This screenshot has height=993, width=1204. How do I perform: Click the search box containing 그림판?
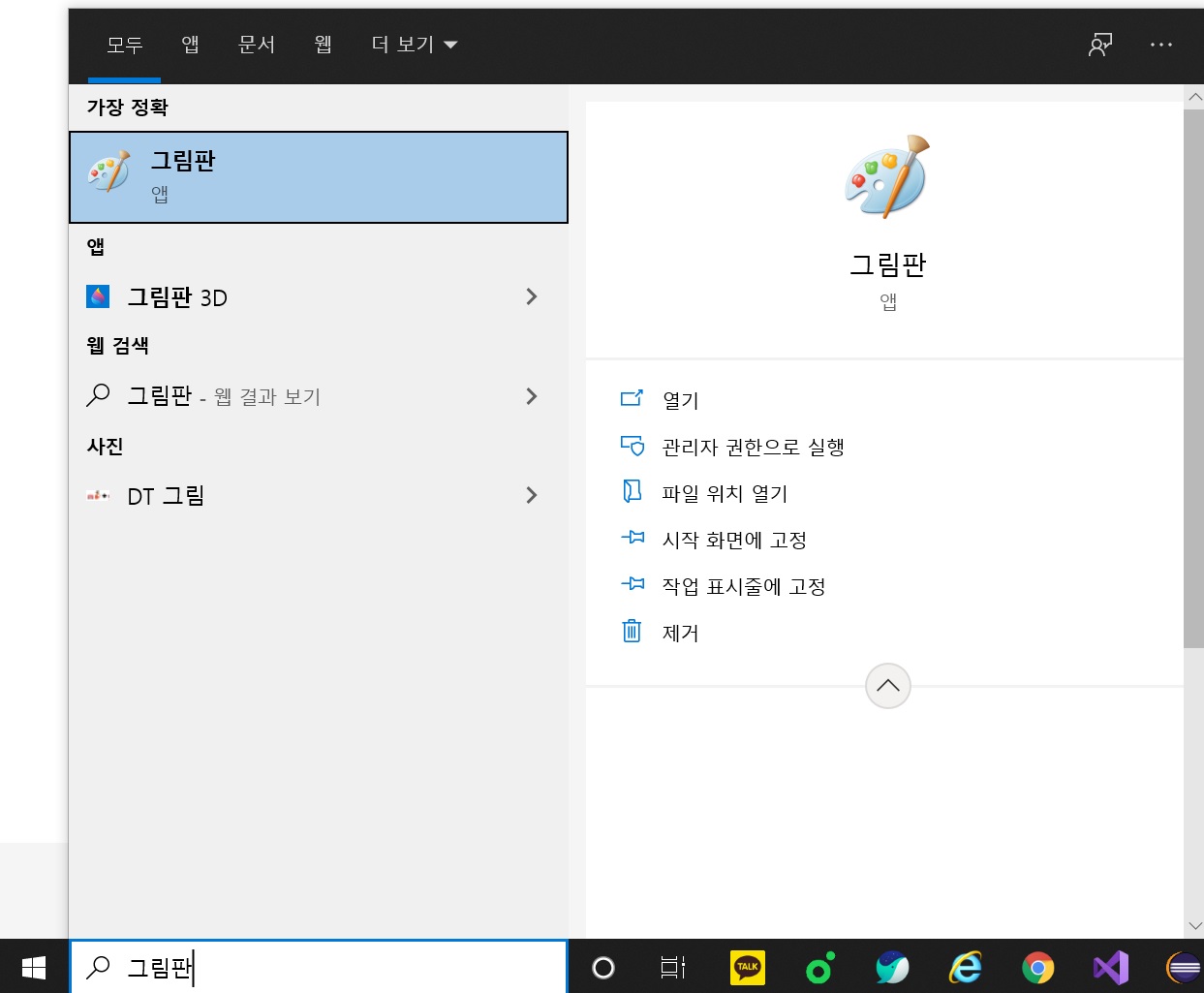(x=319, y=967)
